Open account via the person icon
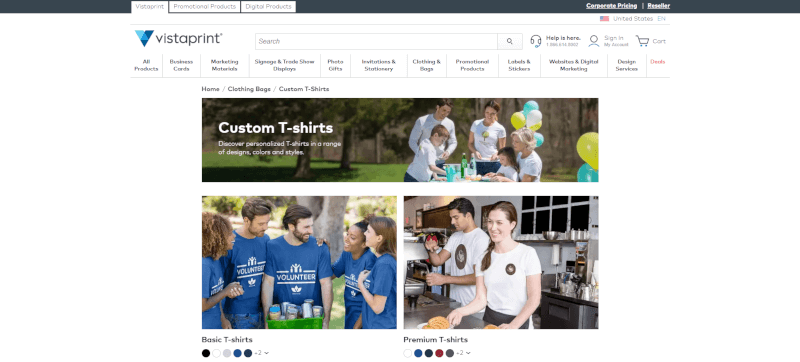The image size is (800, 362). (x=593, y=41)
